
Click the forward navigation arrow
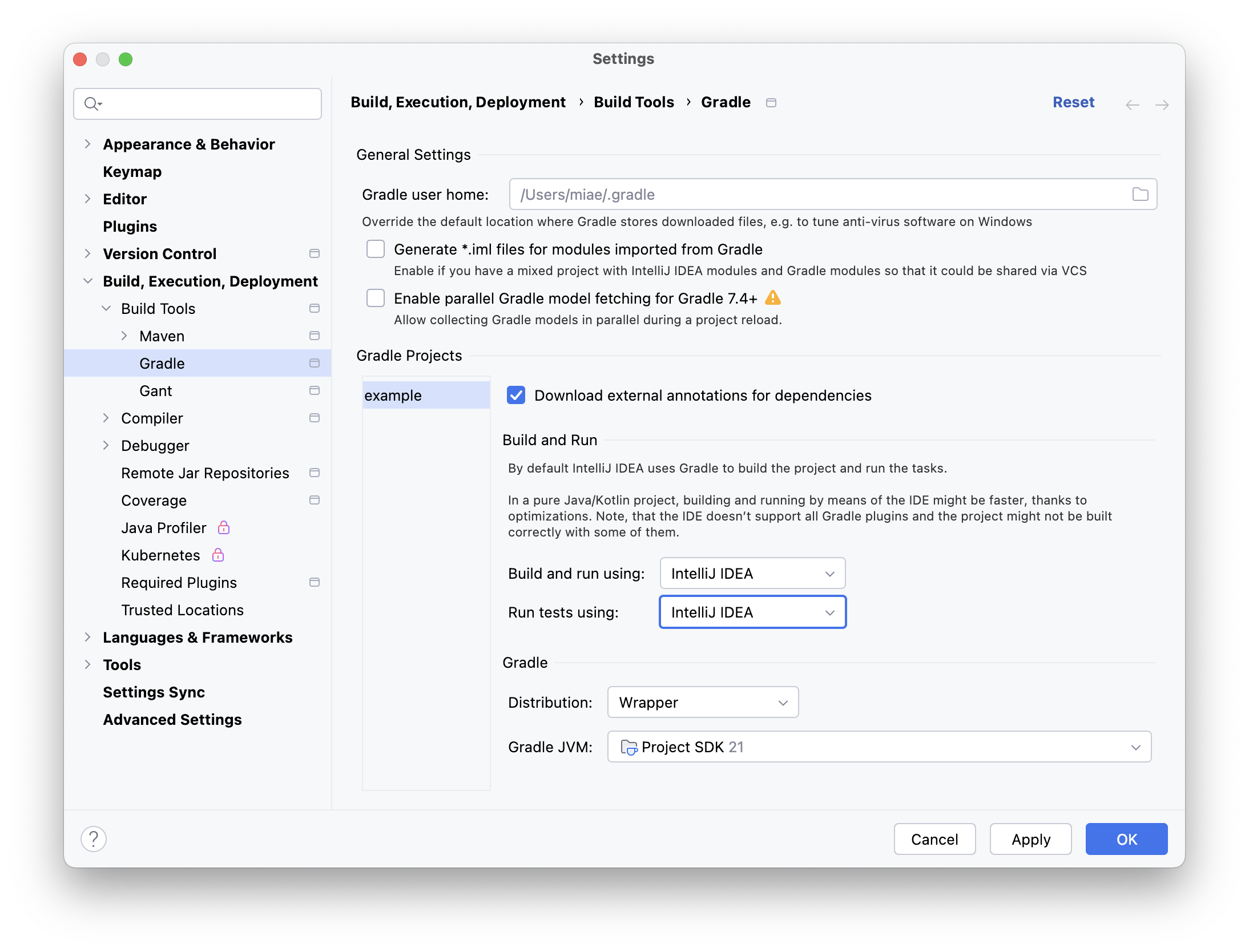coord(1162,104)
